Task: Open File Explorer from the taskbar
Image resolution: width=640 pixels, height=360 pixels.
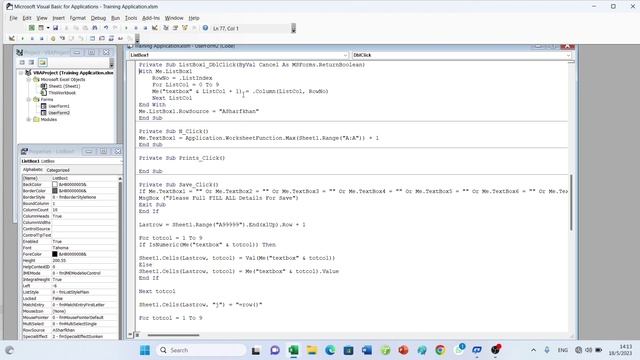Action: point(311,350)
